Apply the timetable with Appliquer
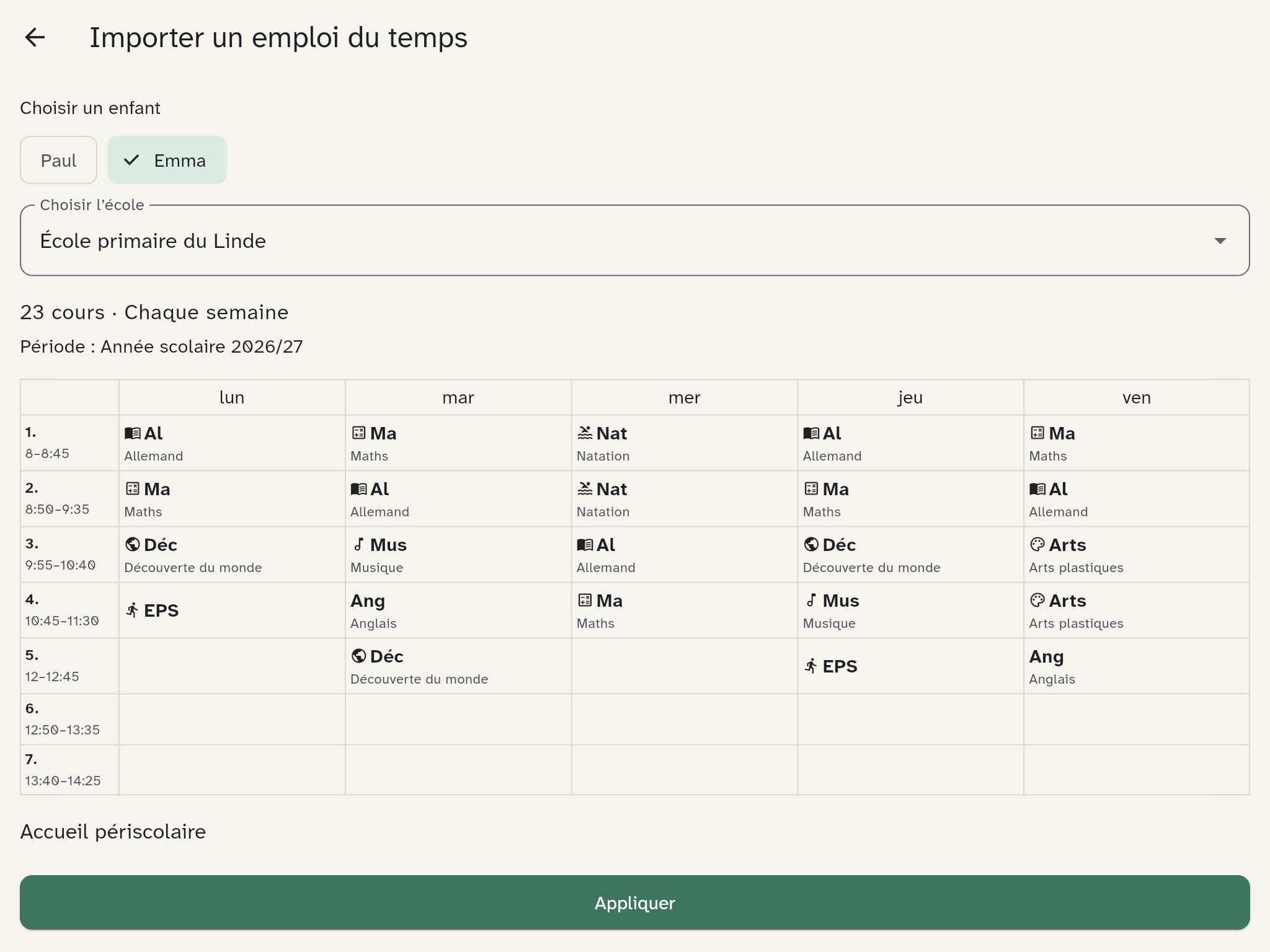Image resolution: width=1270 pixels, height=952 pixels. (634, 902)
